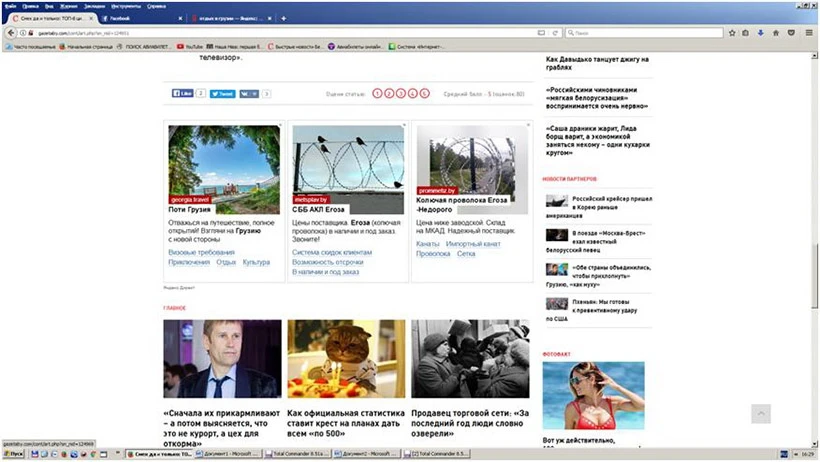Open the Downloads blue arrow icon
Image resolution: width=820 pixels, height=462 pixels.
[x=760, y=33]
